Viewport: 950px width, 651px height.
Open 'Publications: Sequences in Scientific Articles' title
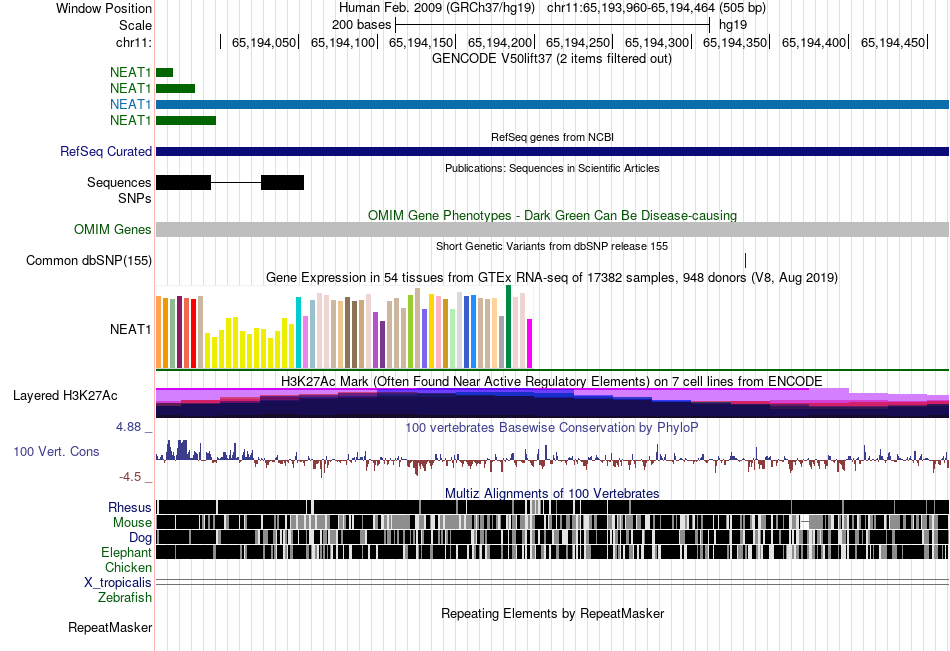point(552,168)
